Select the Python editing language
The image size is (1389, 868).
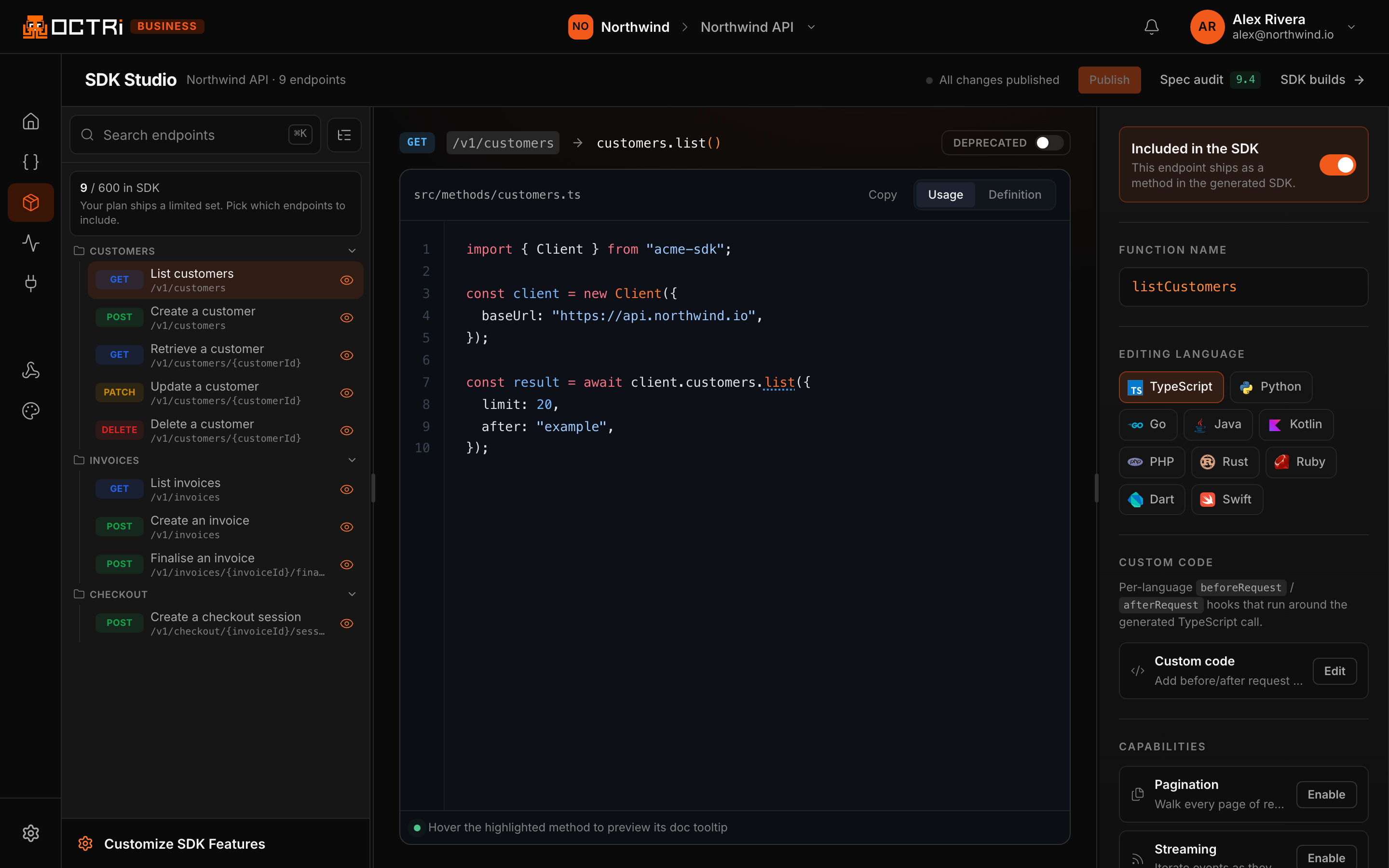pyautogui.click(x=1271, y=387)
